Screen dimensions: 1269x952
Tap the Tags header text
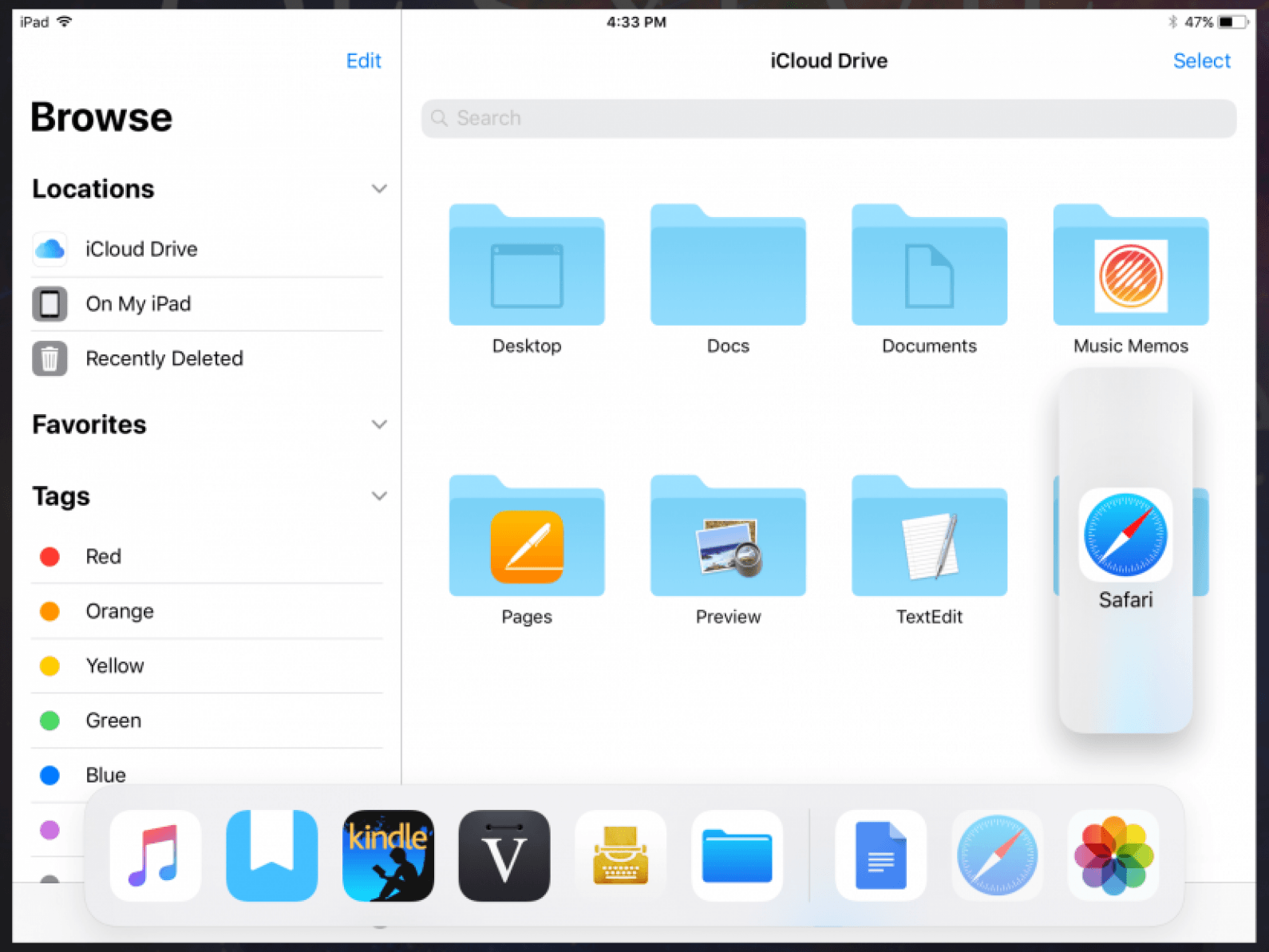pos(61,496)
